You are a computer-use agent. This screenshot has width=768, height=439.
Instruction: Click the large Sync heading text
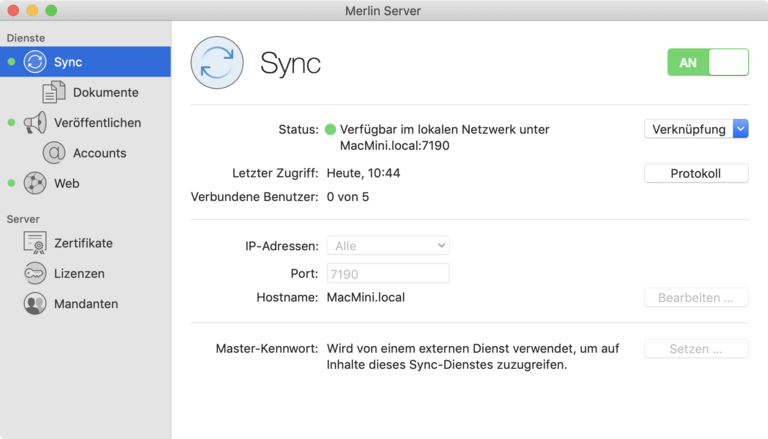pos(290,63)
